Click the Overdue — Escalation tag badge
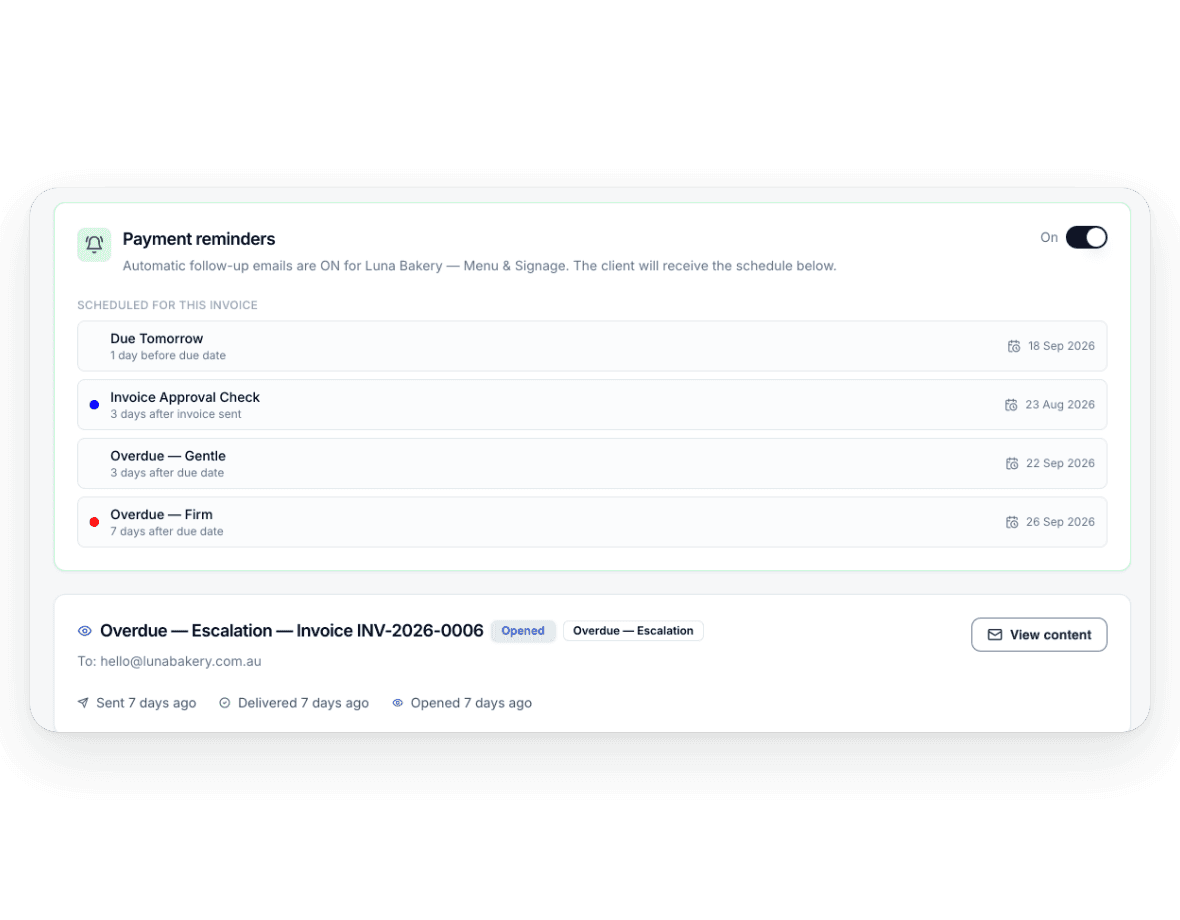The image size is (1180, 920). (633, 631)
